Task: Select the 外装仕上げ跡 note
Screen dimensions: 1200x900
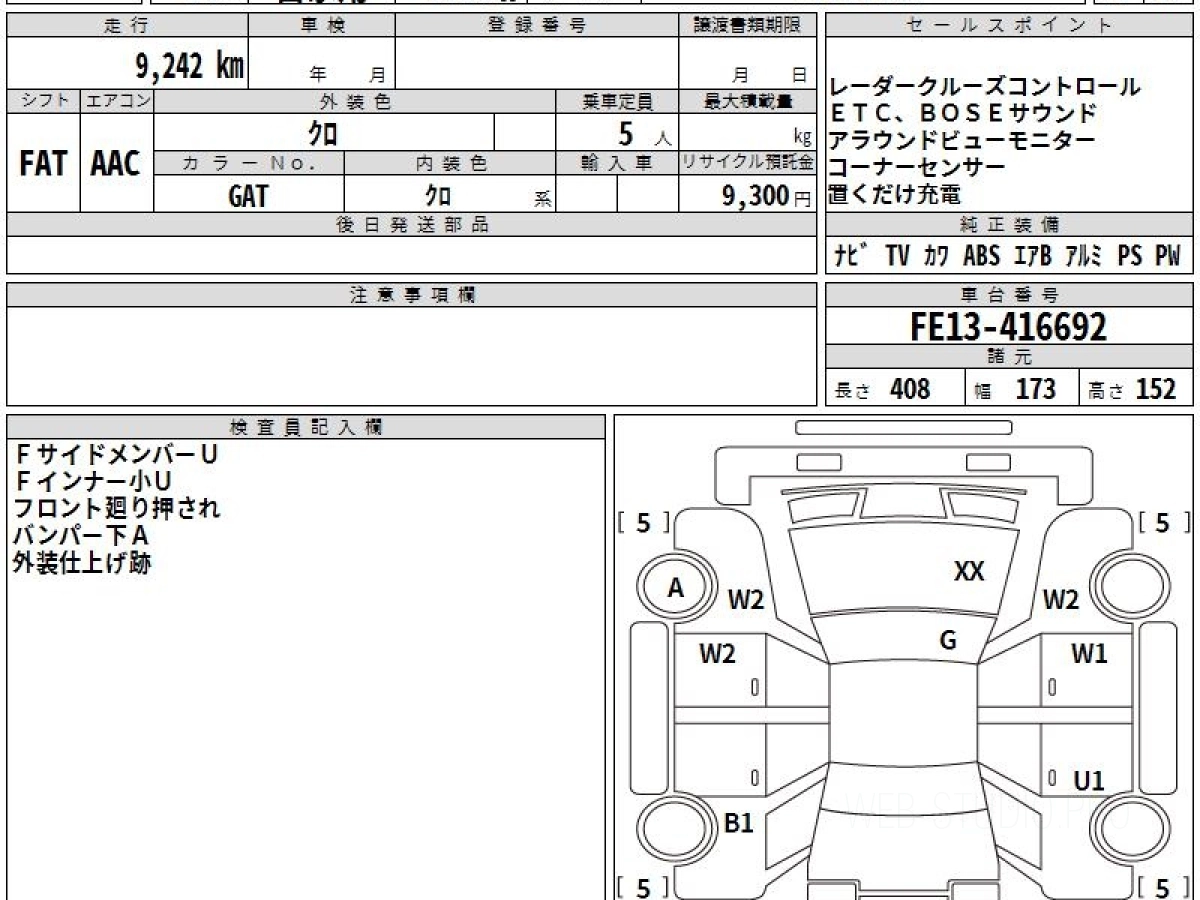Action: [x=82, y=562]
